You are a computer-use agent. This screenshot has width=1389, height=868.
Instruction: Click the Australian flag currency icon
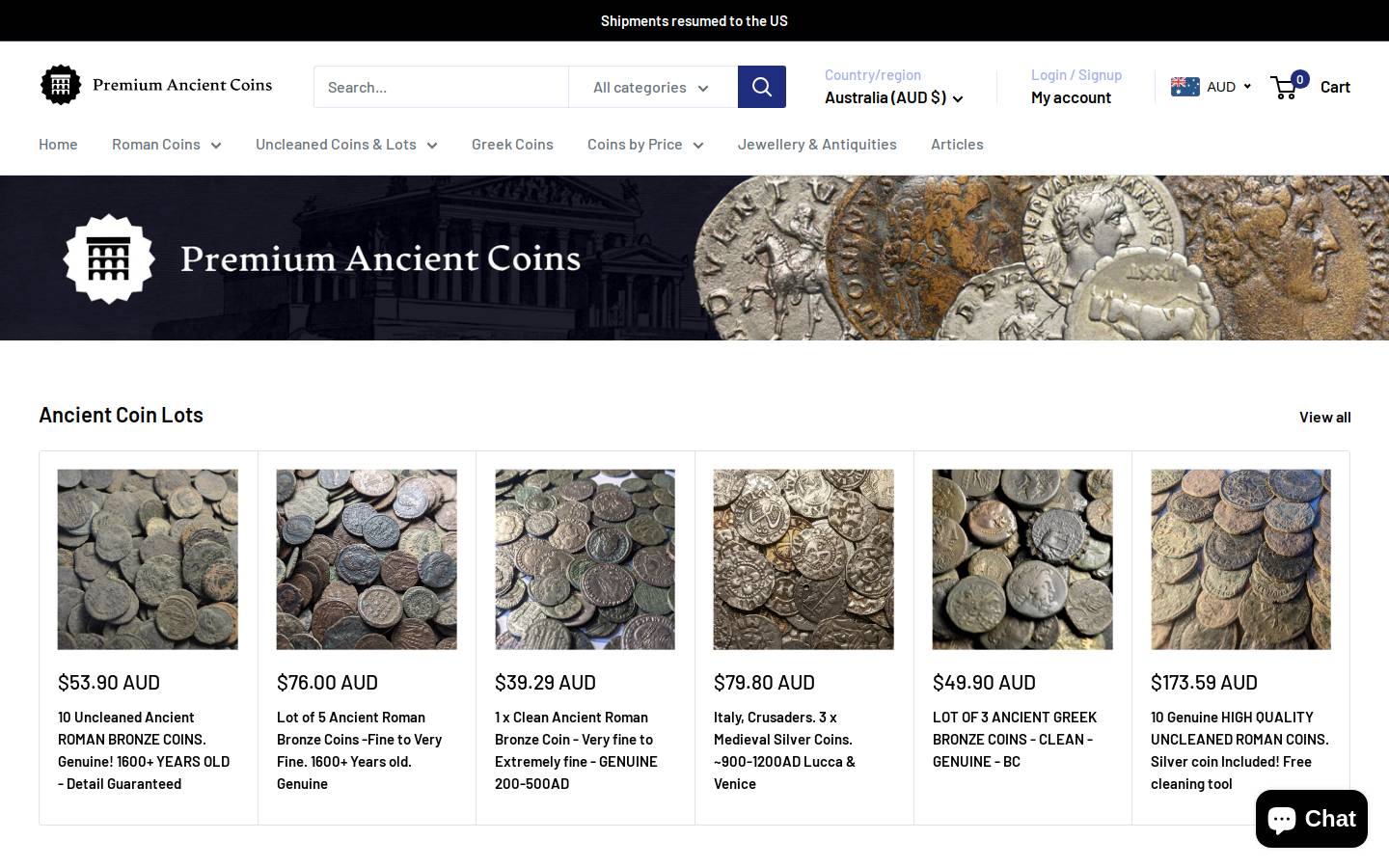pyautogui.click(x=1185, y=87)
